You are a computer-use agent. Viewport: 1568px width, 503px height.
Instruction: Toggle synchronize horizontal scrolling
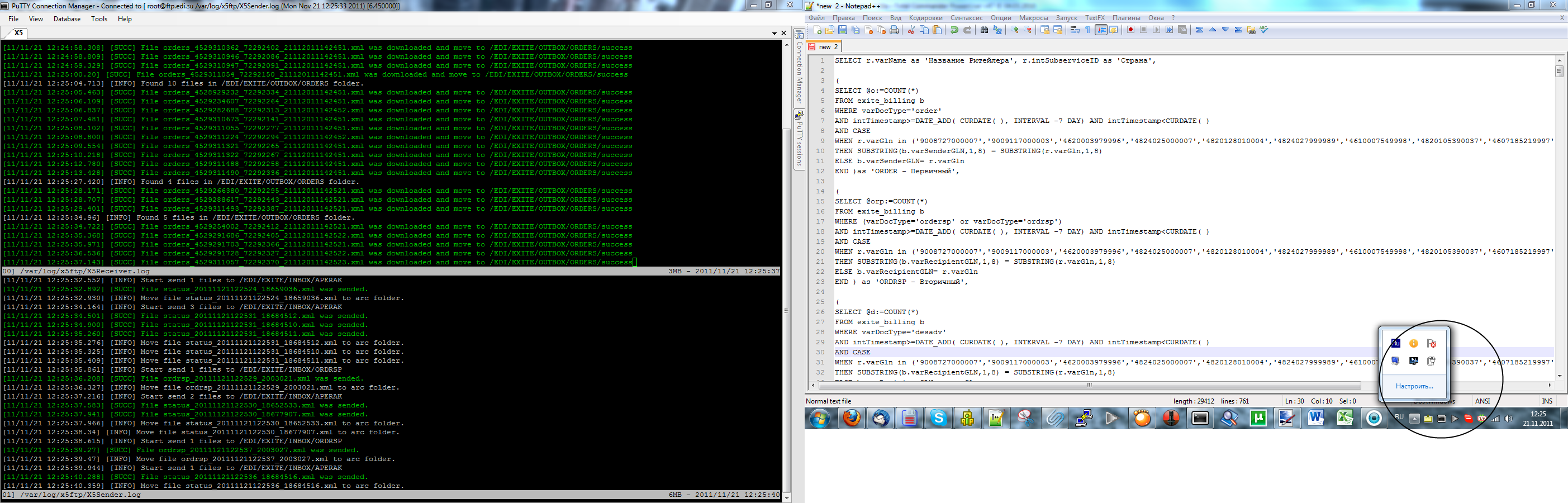(1058, 30)
